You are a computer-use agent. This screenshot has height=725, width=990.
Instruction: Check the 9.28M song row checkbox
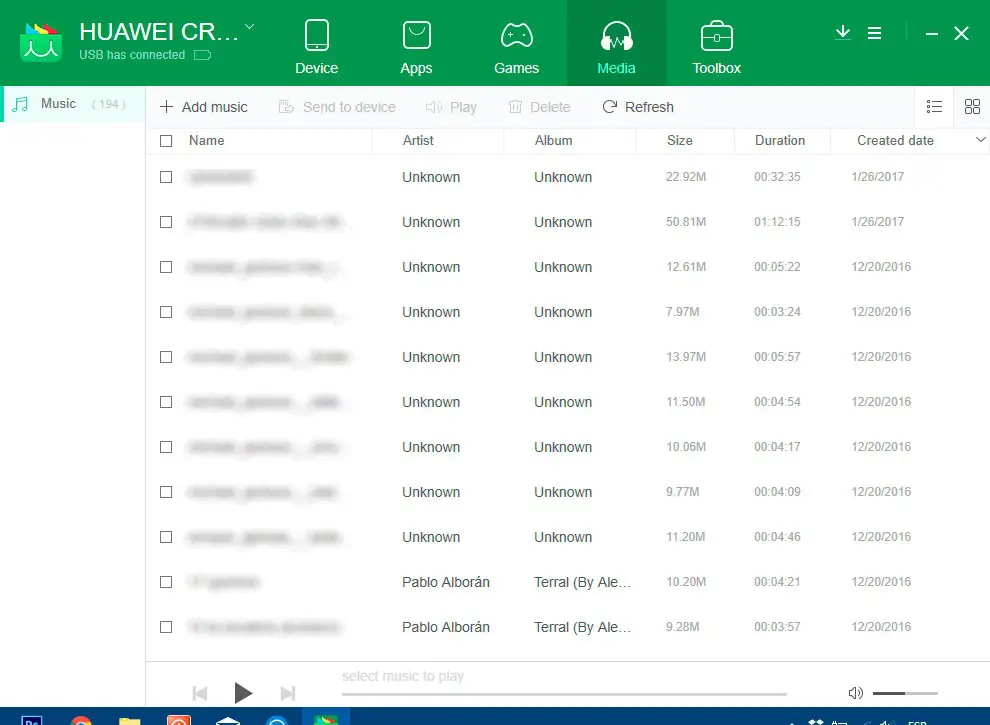166,627
